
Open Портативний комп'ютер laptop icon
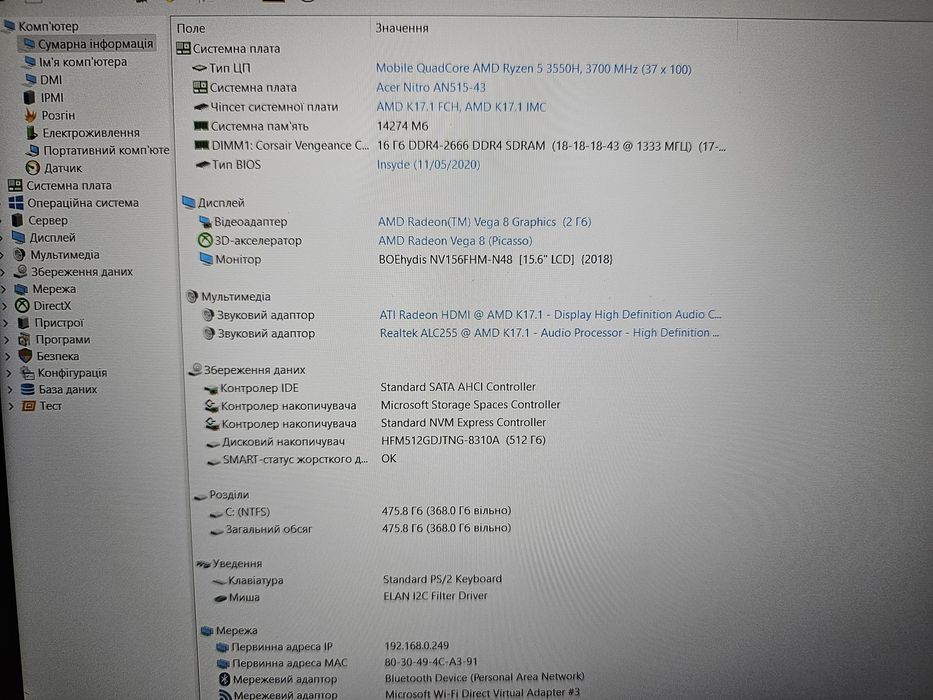tap(33, 150)
